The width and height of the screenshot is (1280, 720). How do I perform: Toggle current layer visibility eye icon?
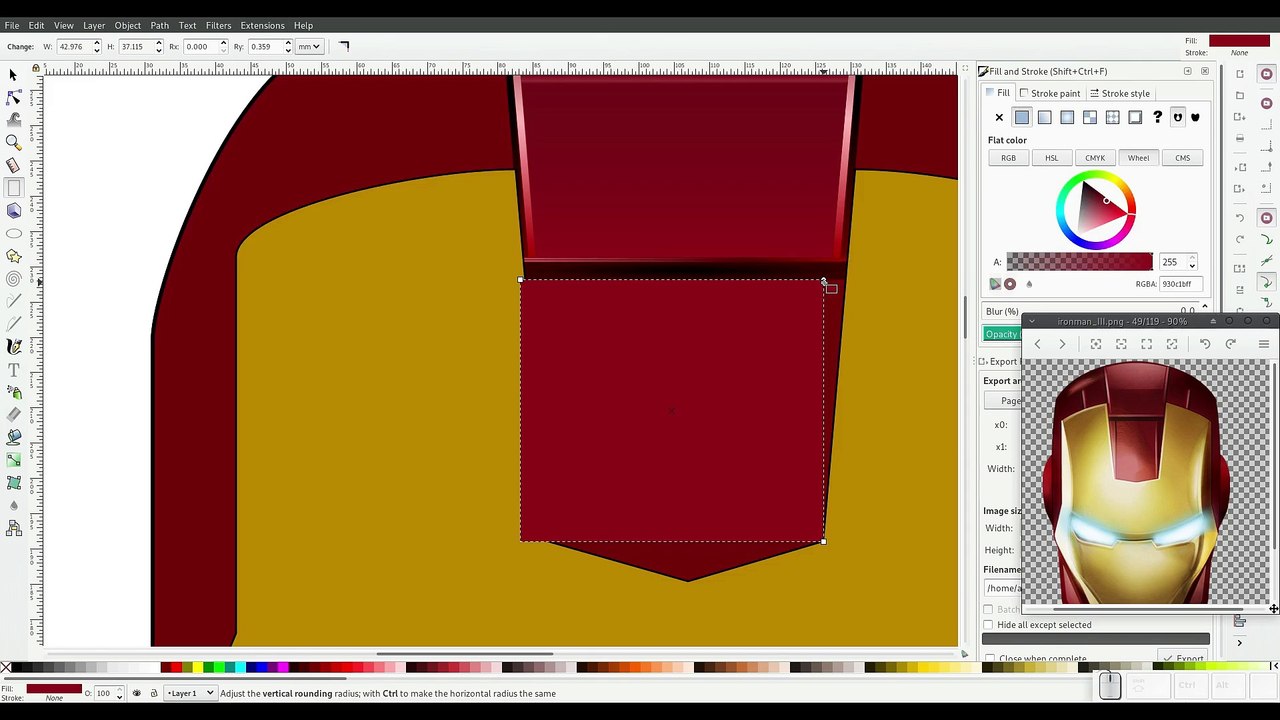point(137,693)
